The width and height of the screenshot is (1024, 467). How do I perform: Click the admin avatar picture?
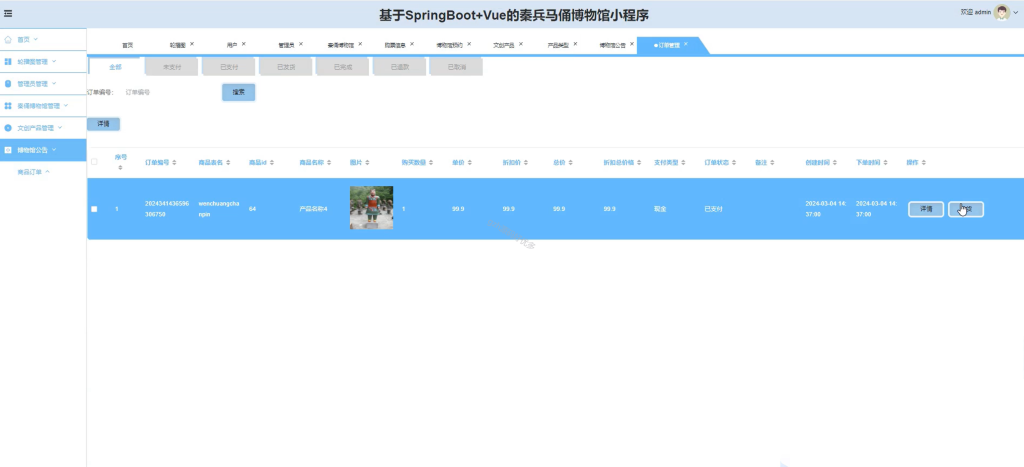1002,12
